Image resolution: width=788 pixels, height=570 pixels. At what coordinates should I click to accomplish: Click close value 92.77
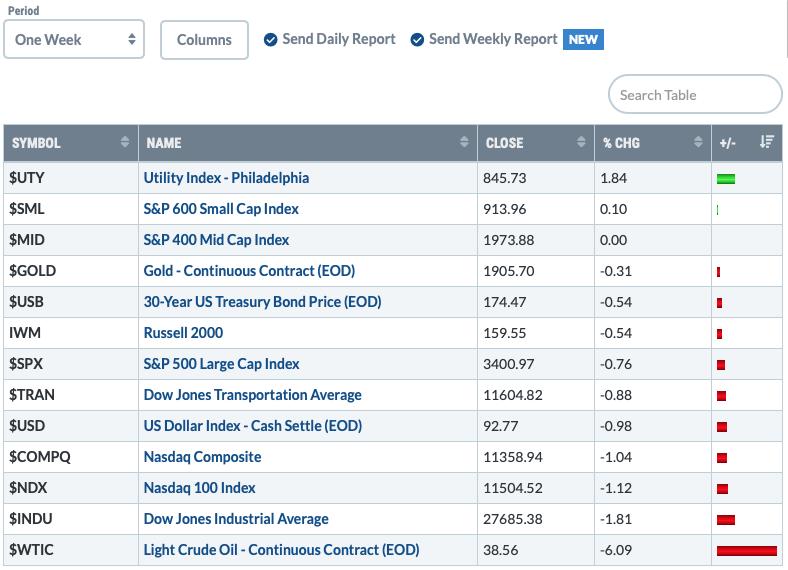[x=501, y=426]
